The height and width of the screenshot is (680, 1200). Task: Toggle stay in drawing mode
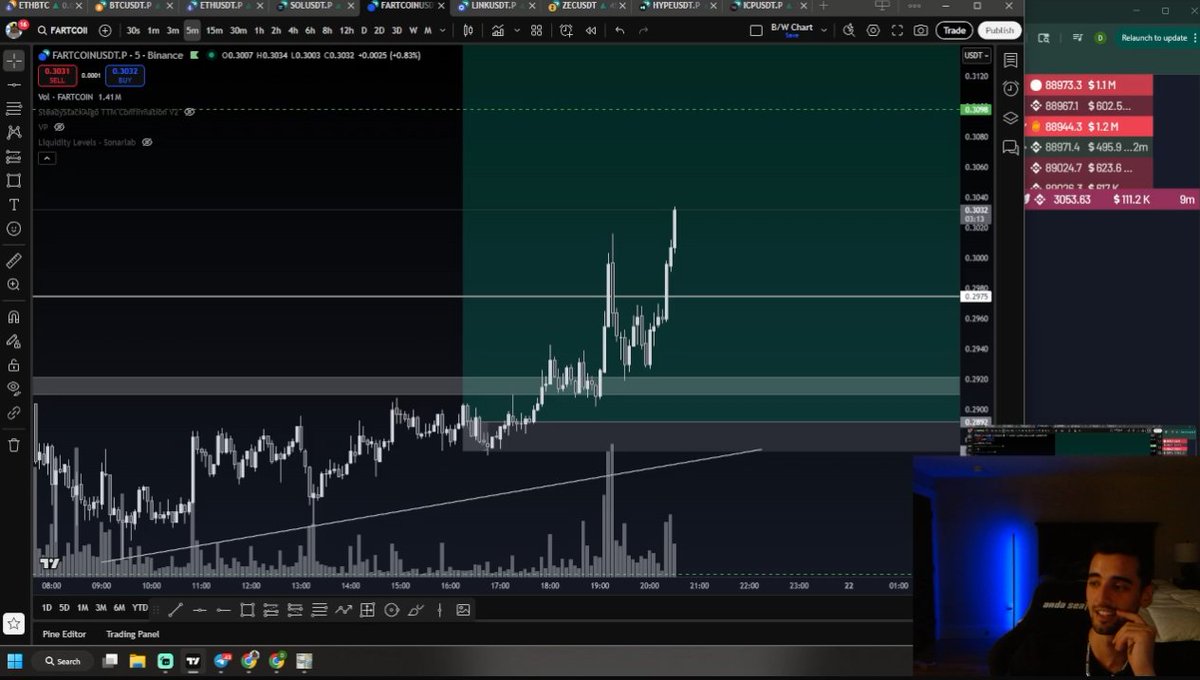14,342
